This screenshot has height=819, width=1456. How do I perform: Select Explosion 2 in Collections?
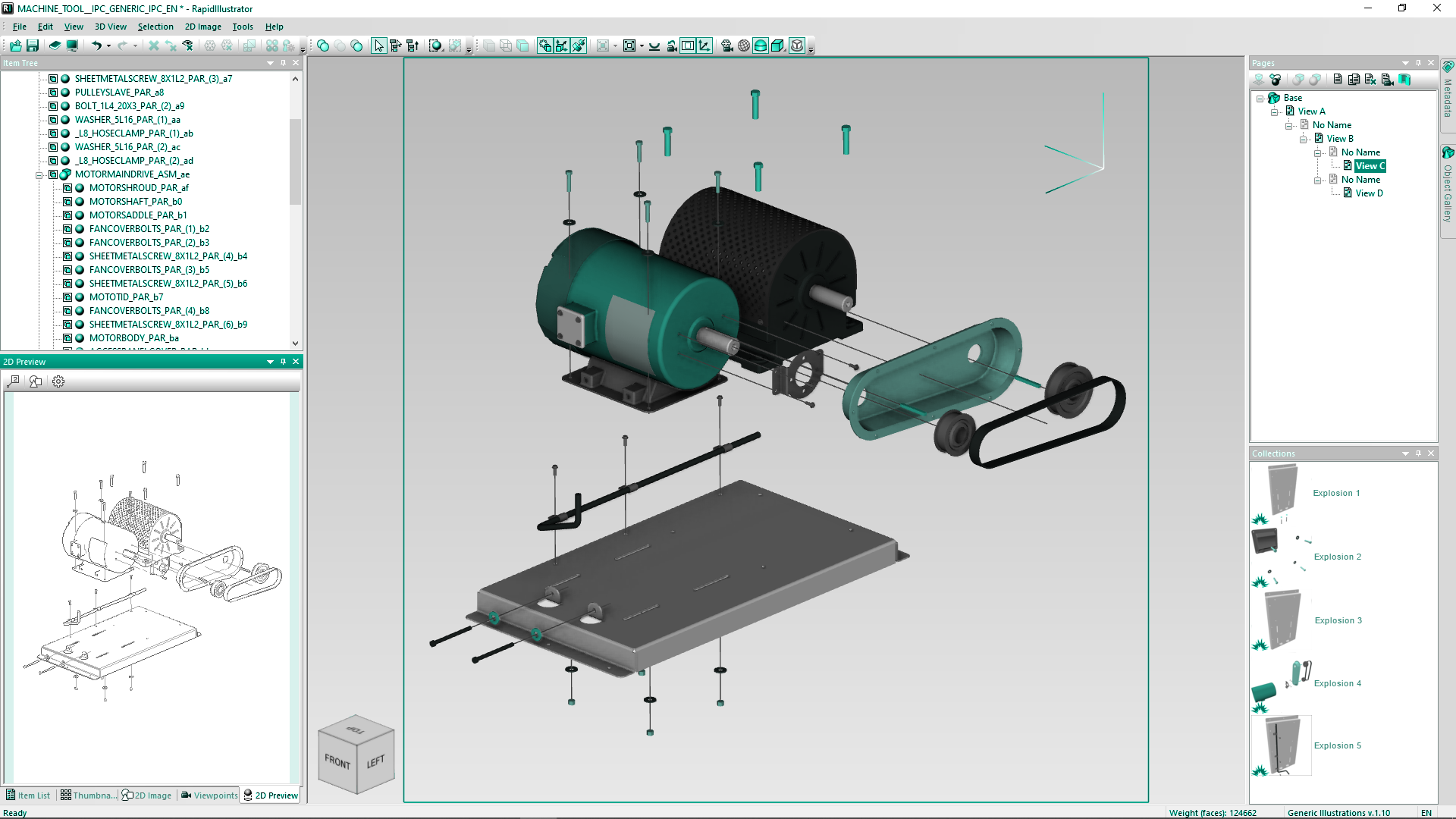pos(1337,557)
